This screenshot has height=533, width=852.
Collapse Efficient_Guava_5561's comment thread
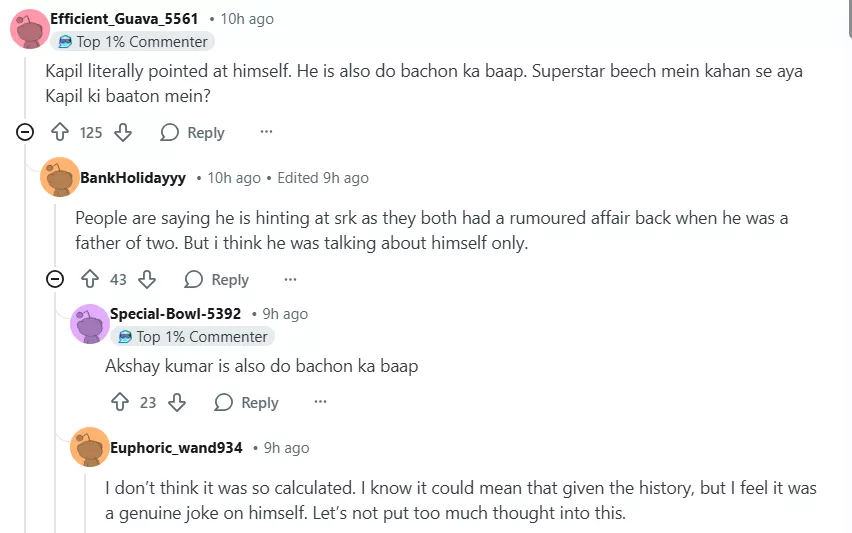tap(25, 132)
